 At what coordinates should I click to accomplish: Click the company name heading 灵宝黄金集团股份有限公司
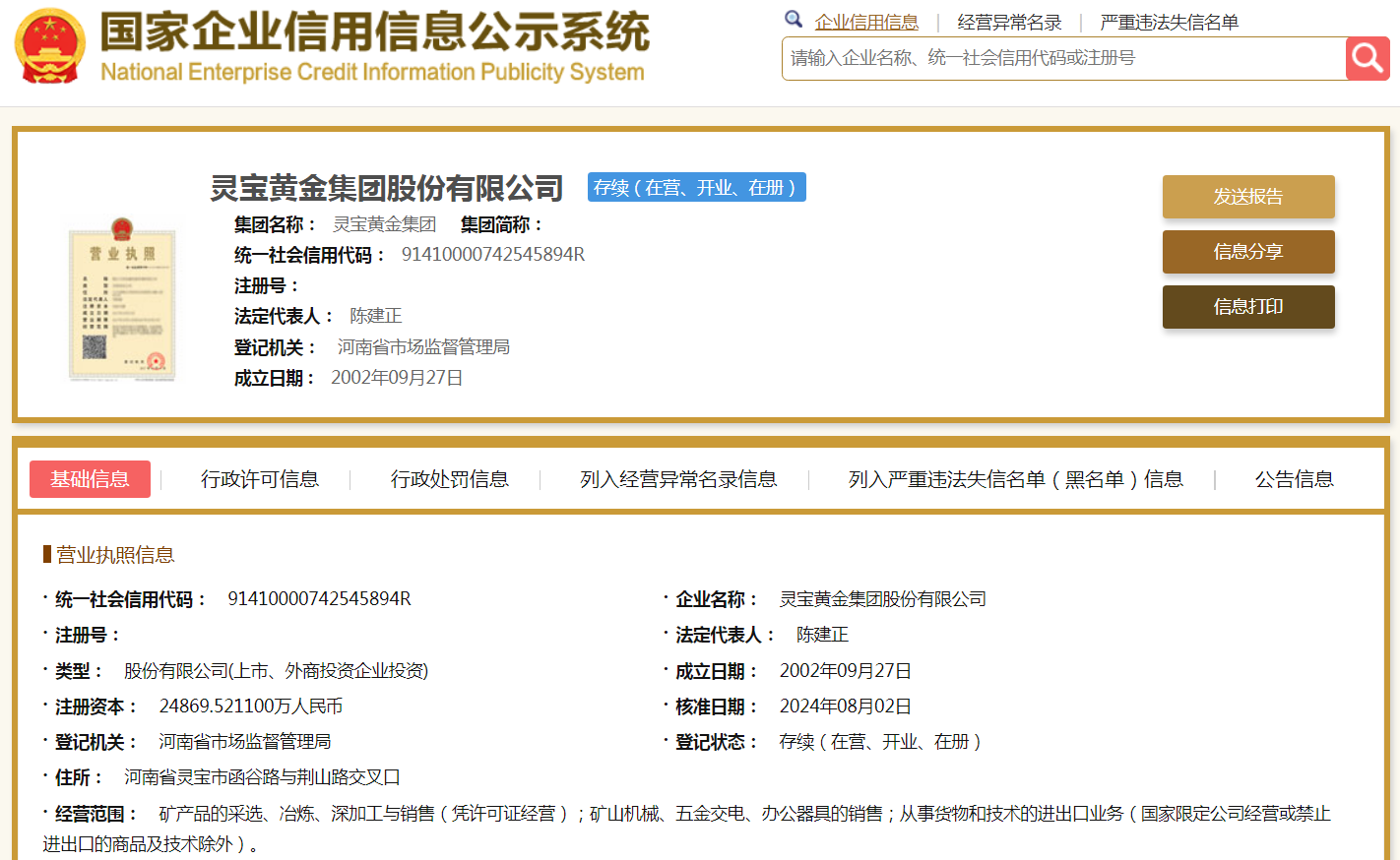click(386, 187)
